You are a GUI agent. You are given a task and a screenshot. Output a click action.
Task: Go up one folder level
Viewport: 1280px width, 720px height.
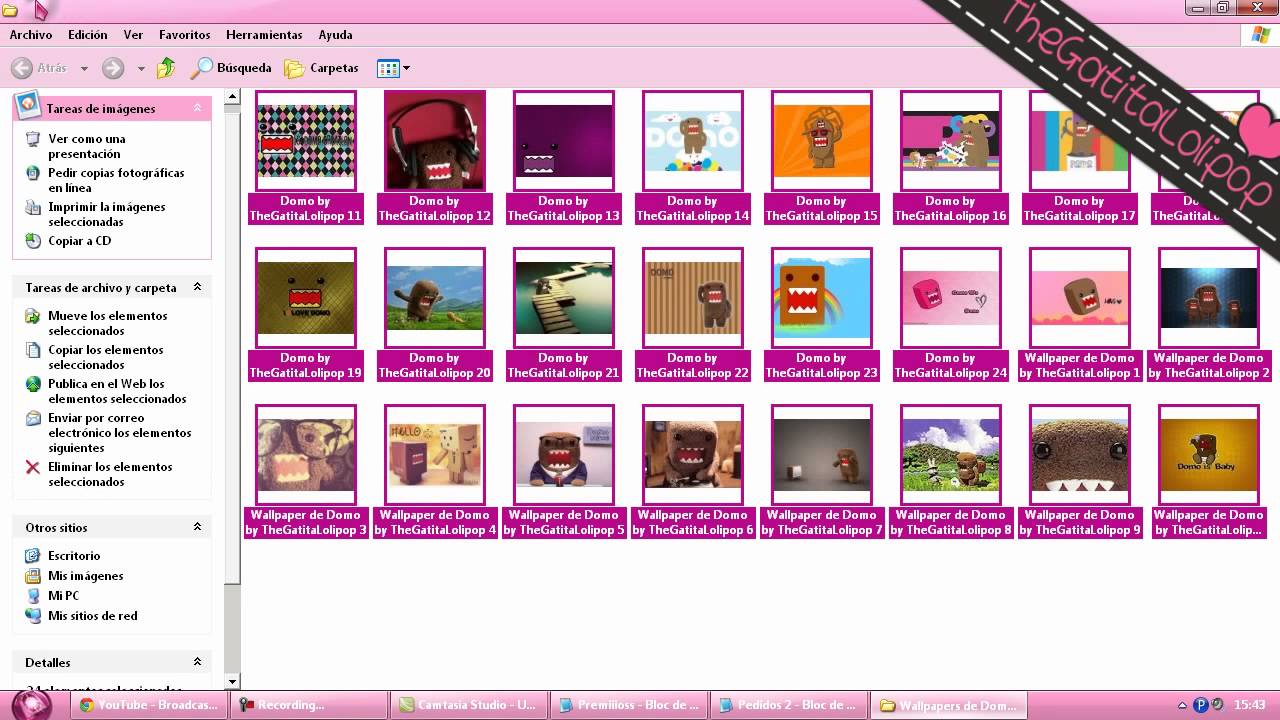pyautogui.click(x=166, y=68)
